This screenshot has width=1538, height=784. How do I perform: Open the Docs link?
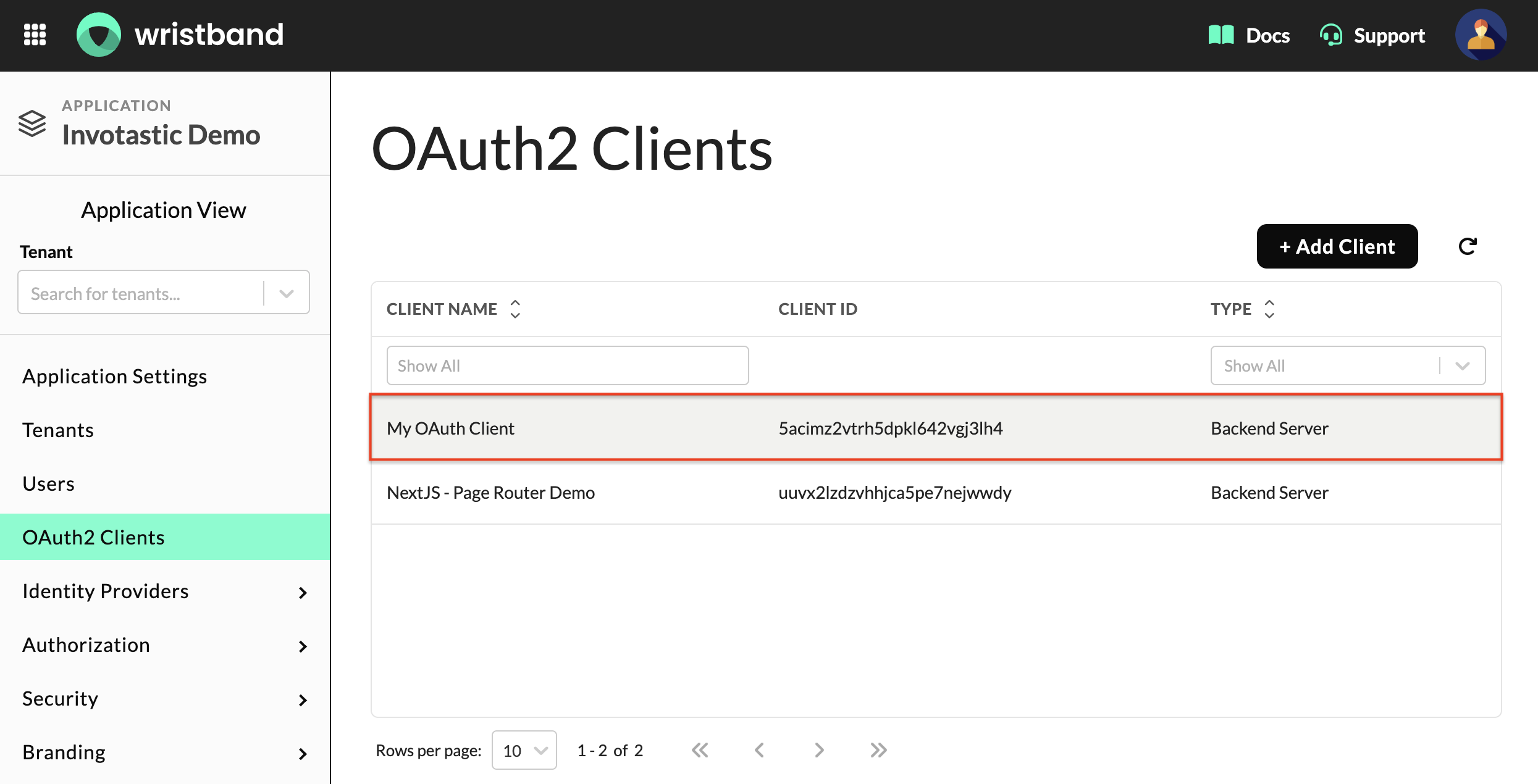(1267, 35)
